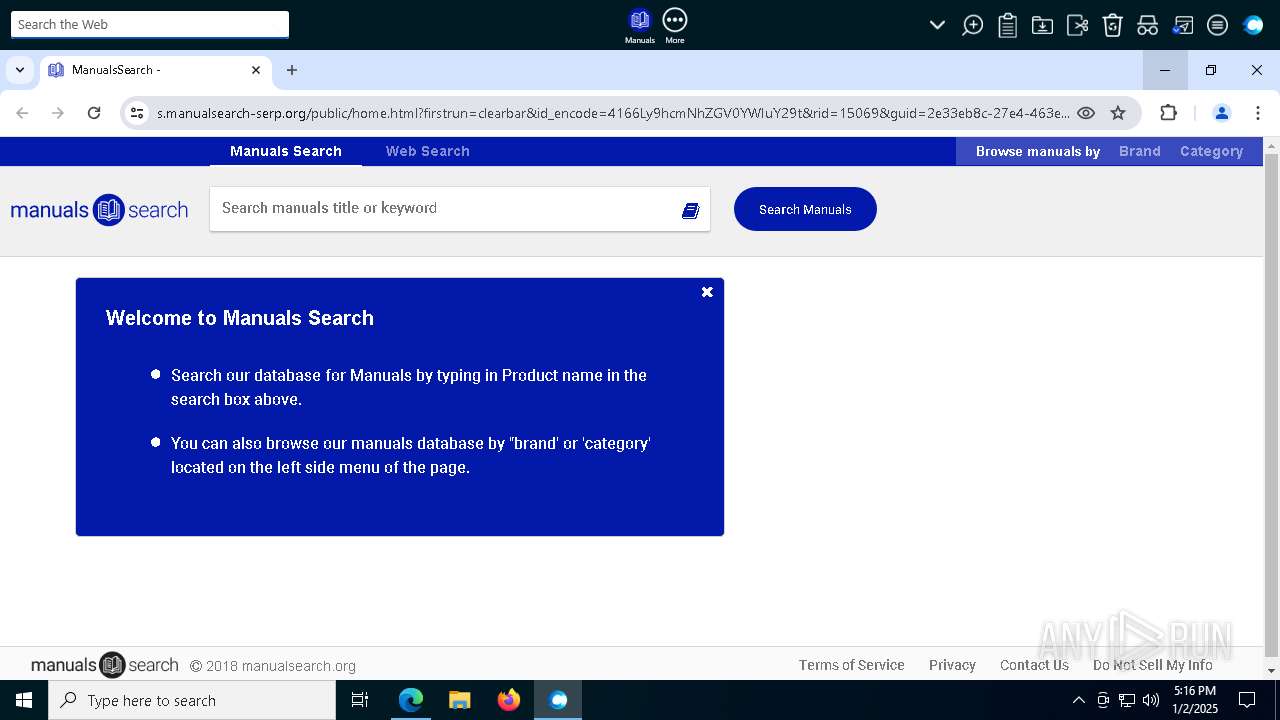Image resolution: width=1280 pixels, height=720 pixels.
Task: Open the volume control in system tray
Action: 1151,700
